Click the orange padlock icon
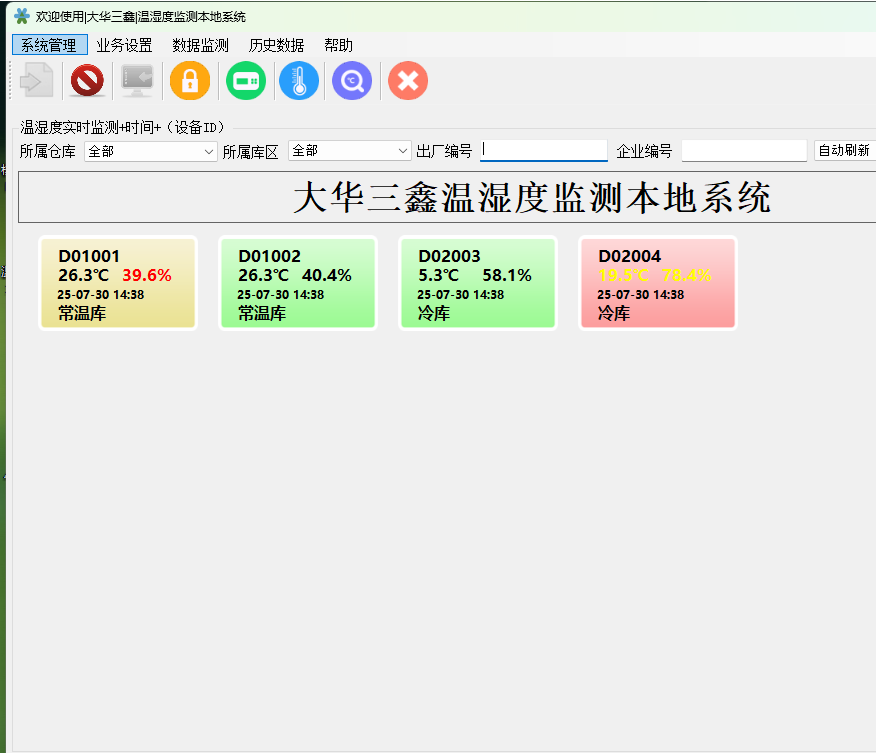876x753 pixels. pos(190,80)
